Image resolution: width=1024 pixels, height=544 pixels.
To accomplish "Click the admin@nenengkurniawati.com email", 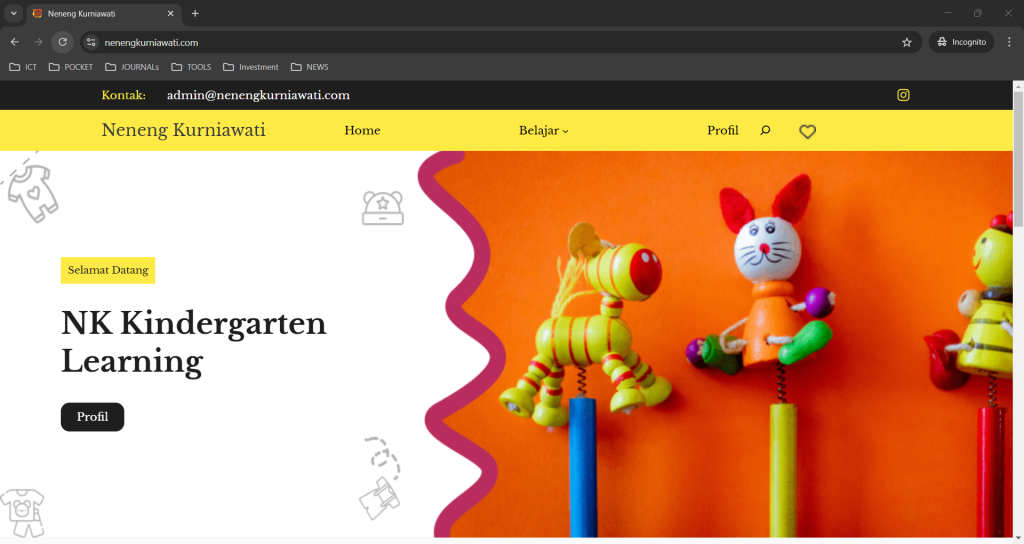I will point(258,95).
